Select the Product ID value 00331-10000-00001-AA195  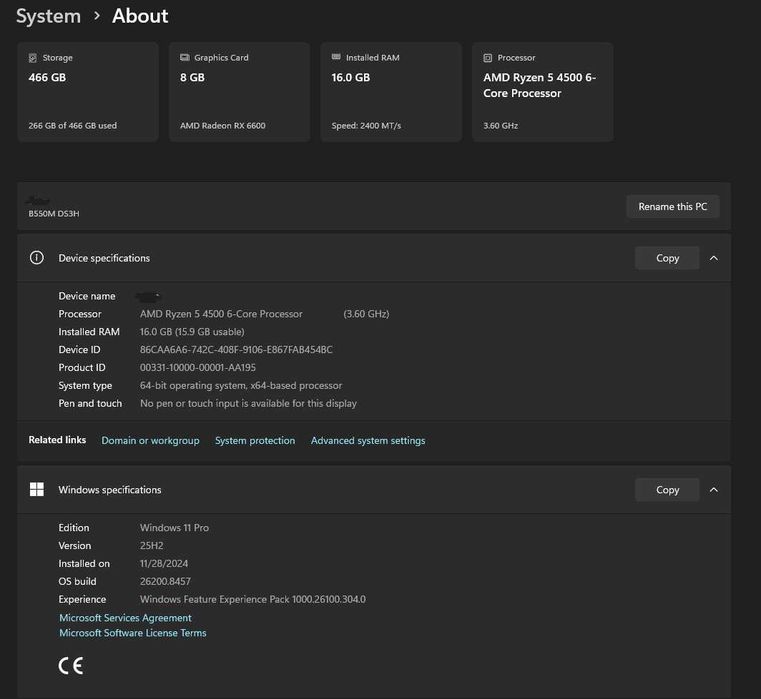tap(198, 367)
